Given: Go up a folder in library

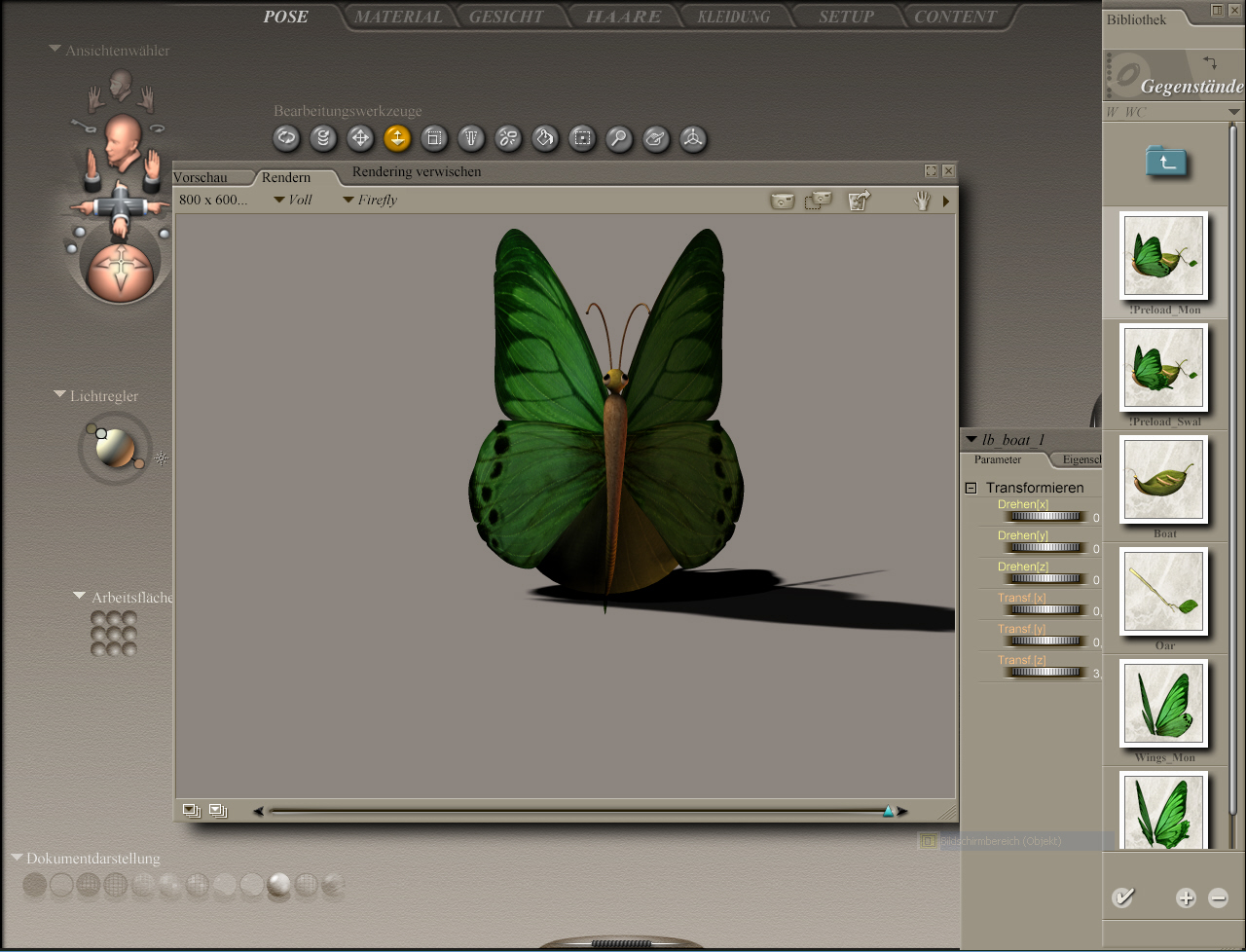Looking at the screenshot, I should click(x=1165, y=162).
